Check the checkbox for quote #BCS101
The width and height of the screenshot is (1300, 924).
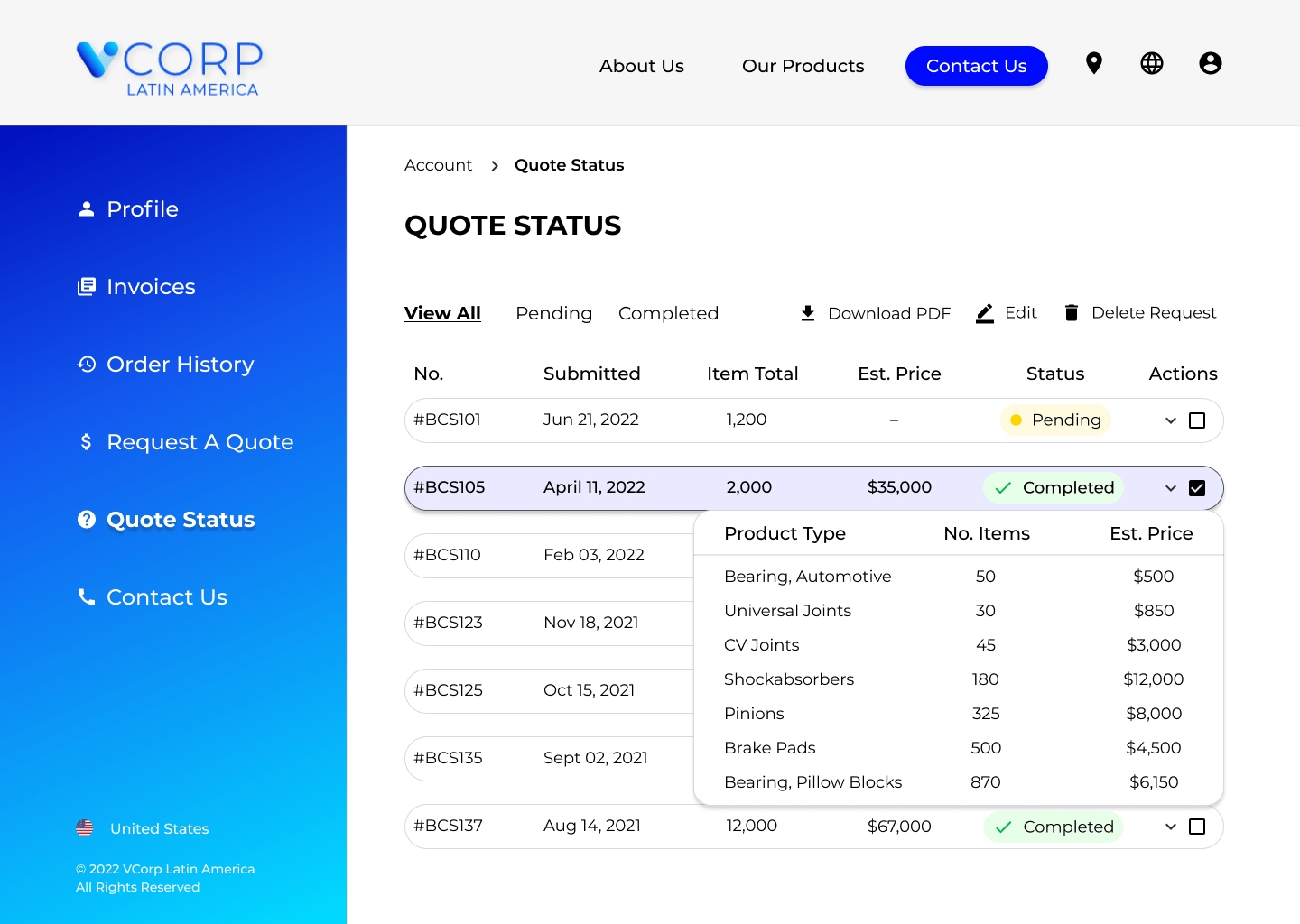point(1198,420)
